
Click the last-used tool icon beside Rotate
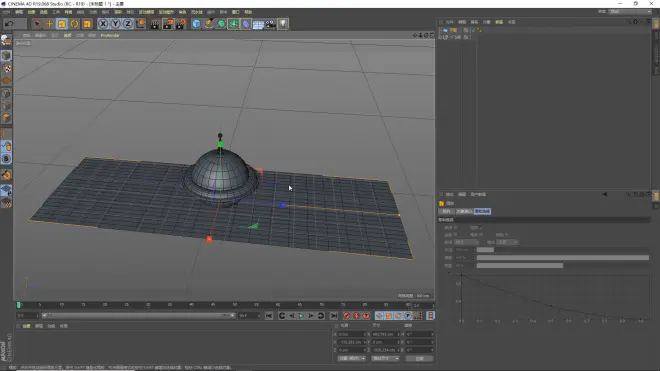pos(87,24)
